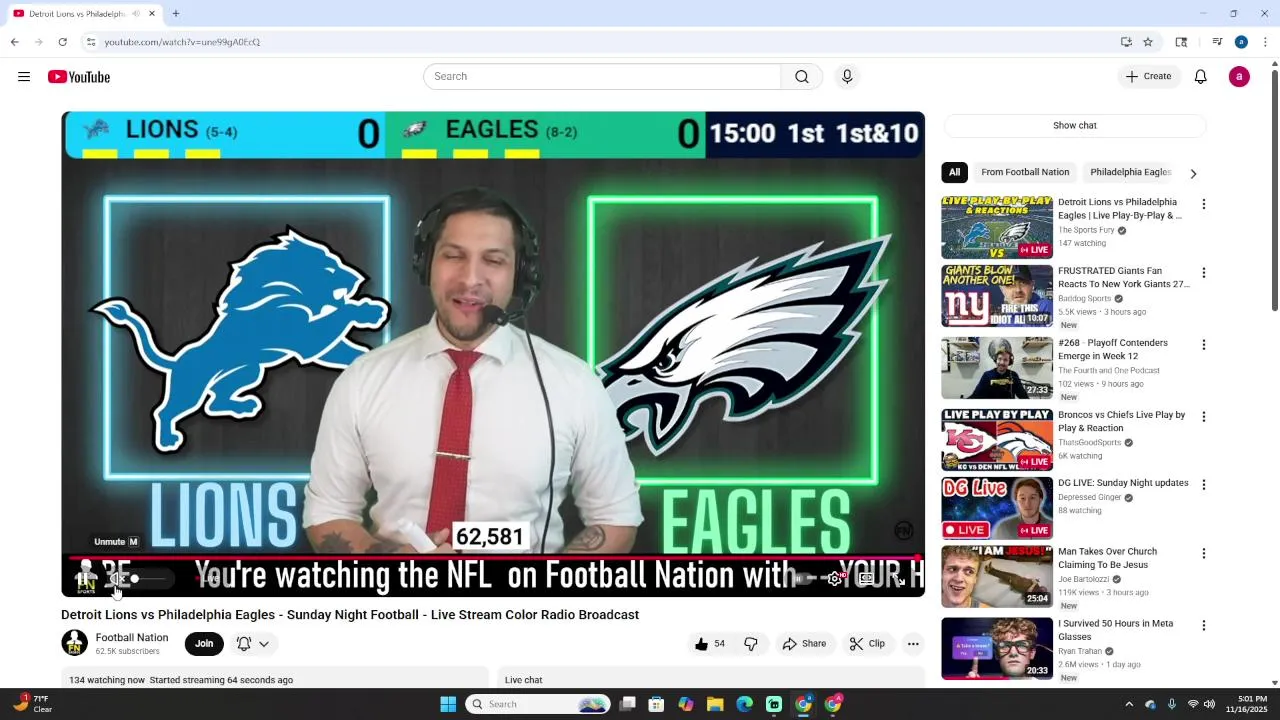This screenshot has height=720, width=1280.
Task: Open options for #268 Playoff Contenders video
Action: [x=1204, y=345]
